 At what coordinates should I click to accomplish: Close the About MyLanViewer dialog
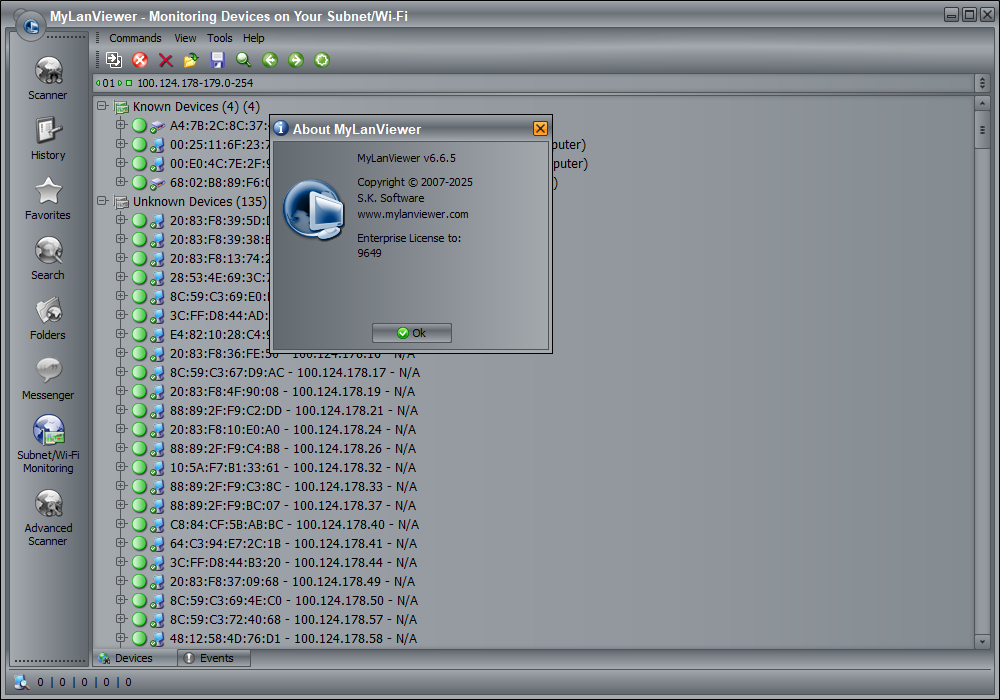pyautogui.click(x=540, y=129)
